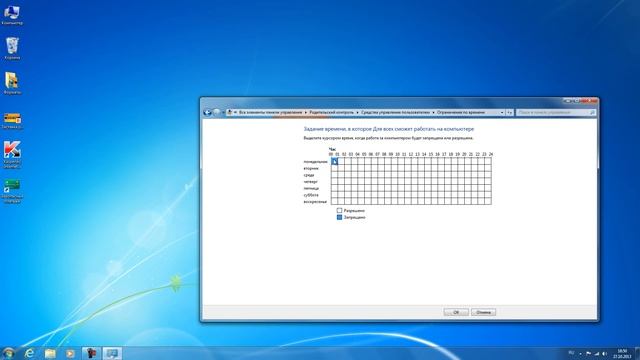Open the clock and date in the taskbar
This screenshot has height=360, width=640.
[x=622, y=353]
